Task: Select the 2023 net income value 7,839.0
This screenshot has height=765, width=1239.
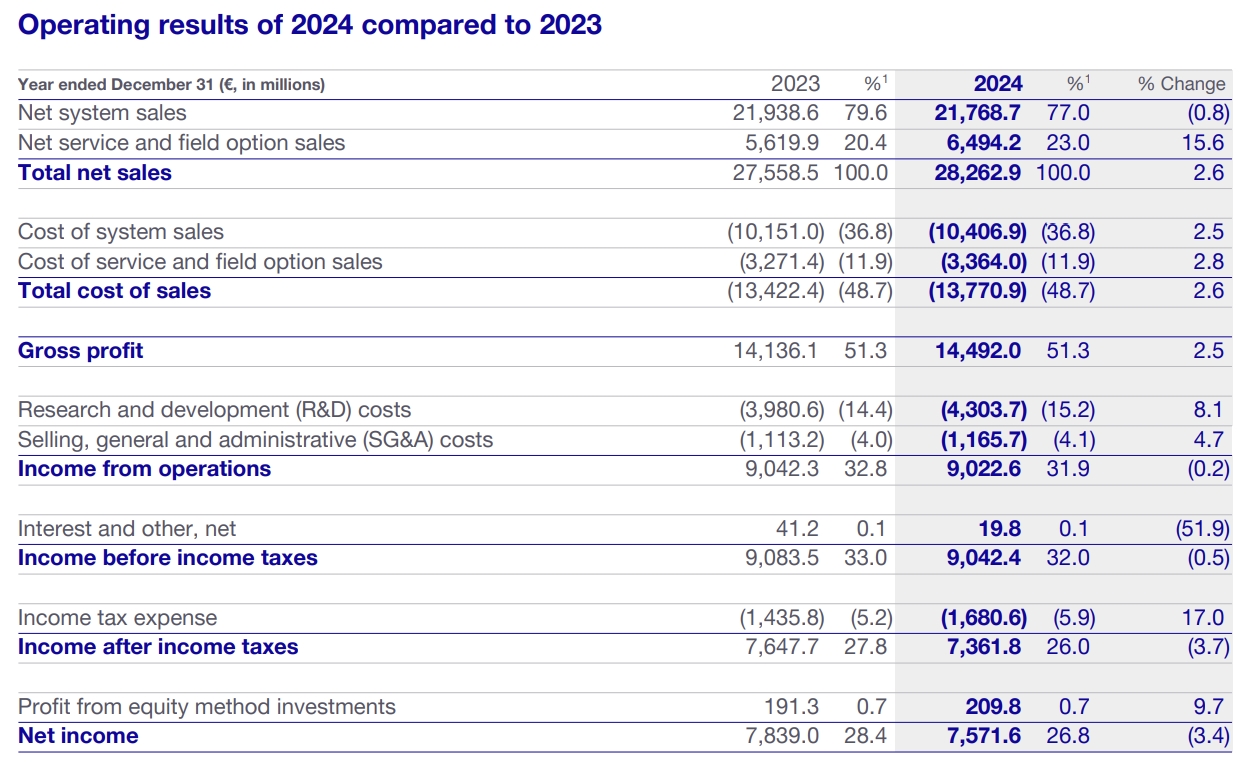Action: 782,736
